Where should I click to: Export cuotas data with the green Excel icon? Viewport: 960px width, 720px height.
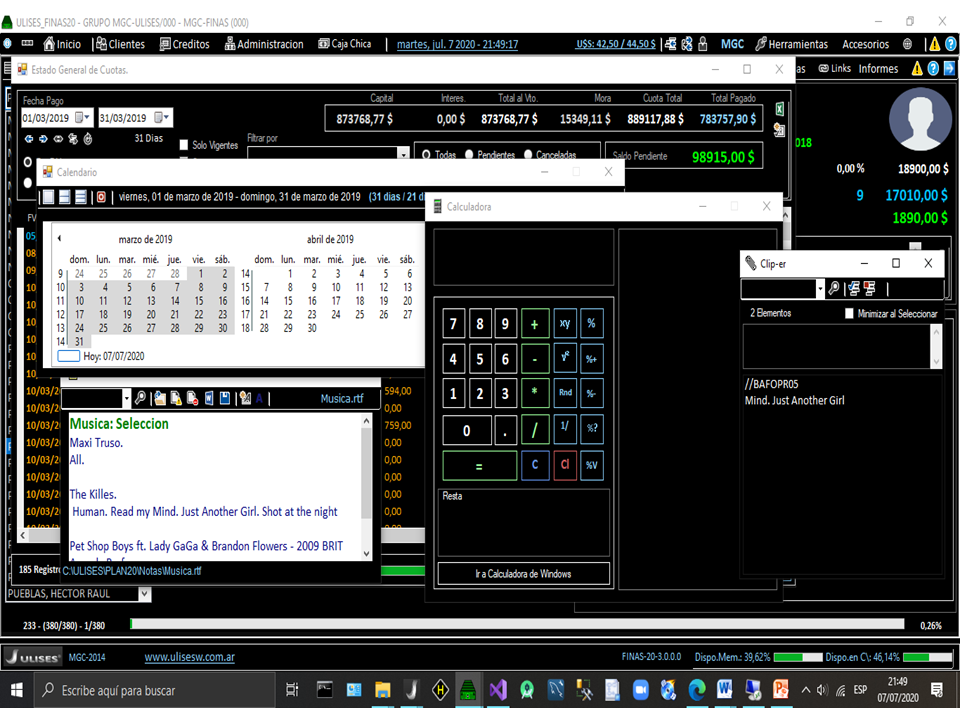point(779,109)
